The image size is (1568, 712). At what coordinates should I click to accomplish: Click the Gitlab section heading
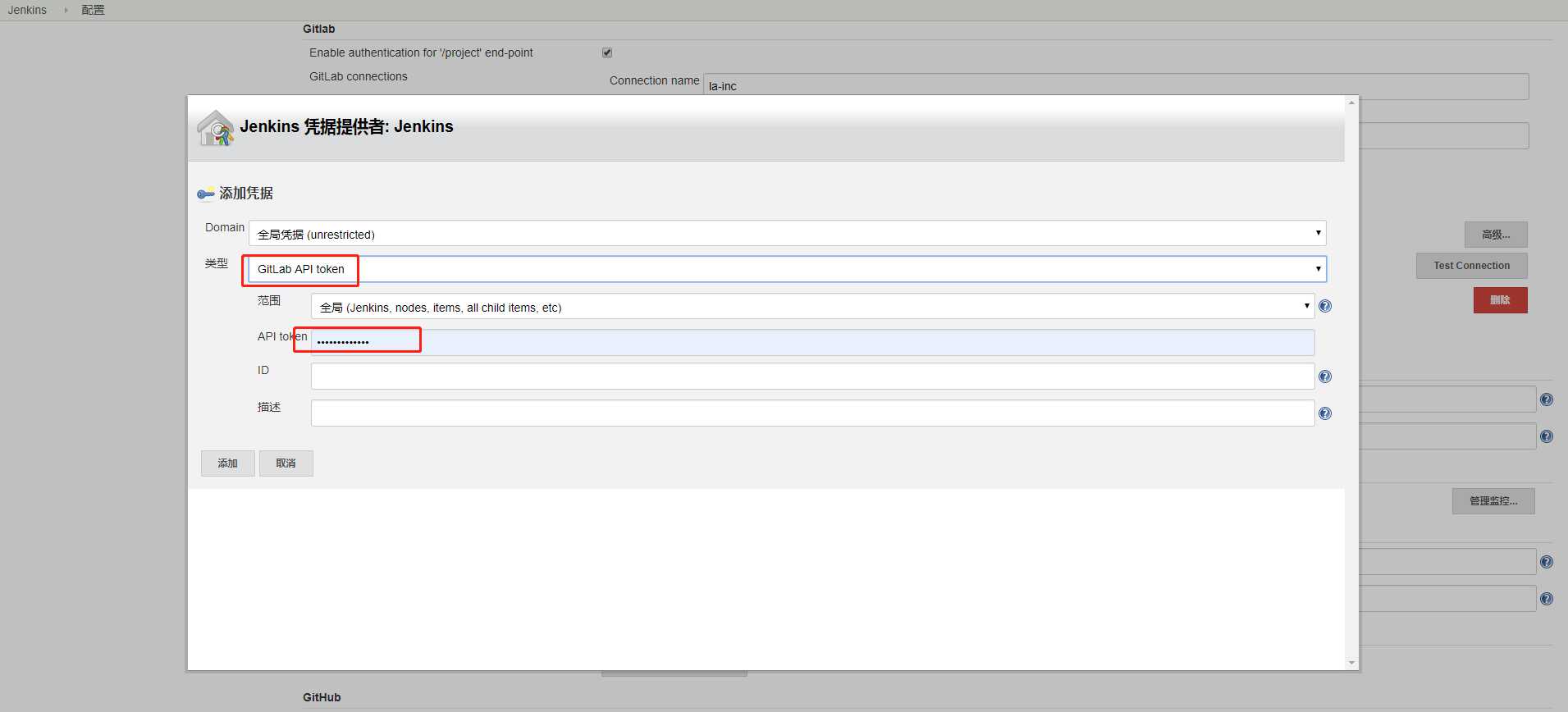pyautogui.click(x=319, y=29)
